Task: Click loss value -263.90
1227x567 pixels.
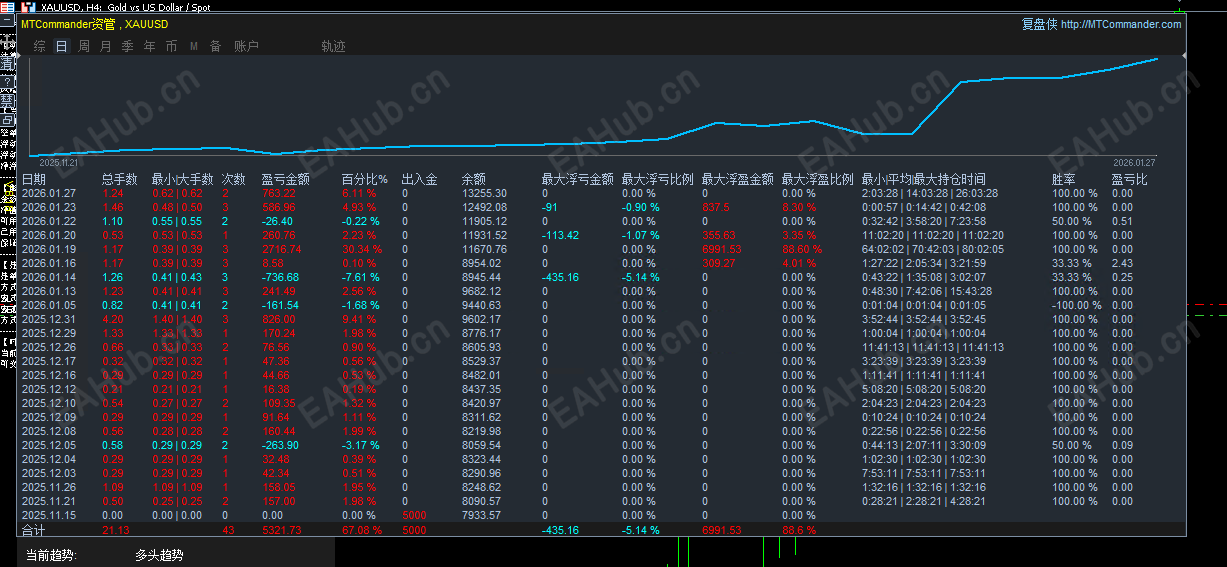Action: pyautogui.click(x=281, y=445)
